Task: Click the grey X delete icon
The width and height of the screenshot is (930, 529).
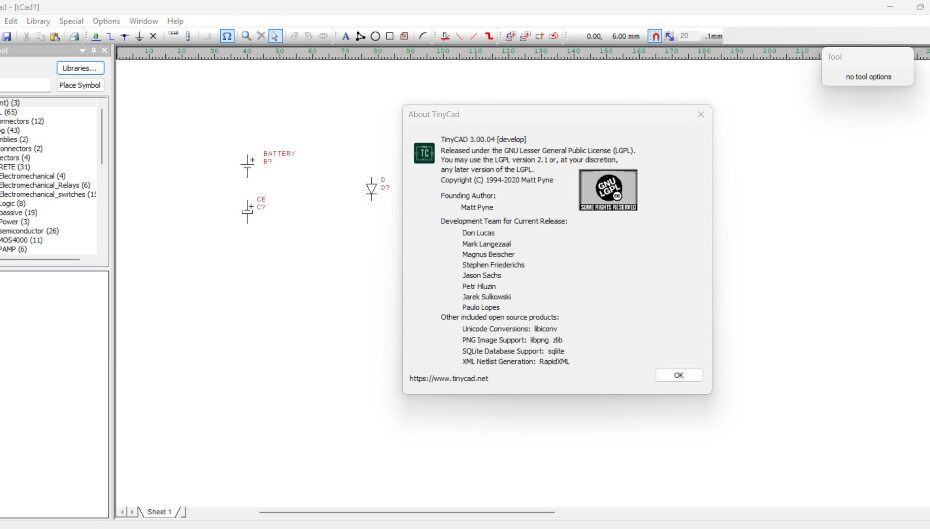Action: [260, 36]
